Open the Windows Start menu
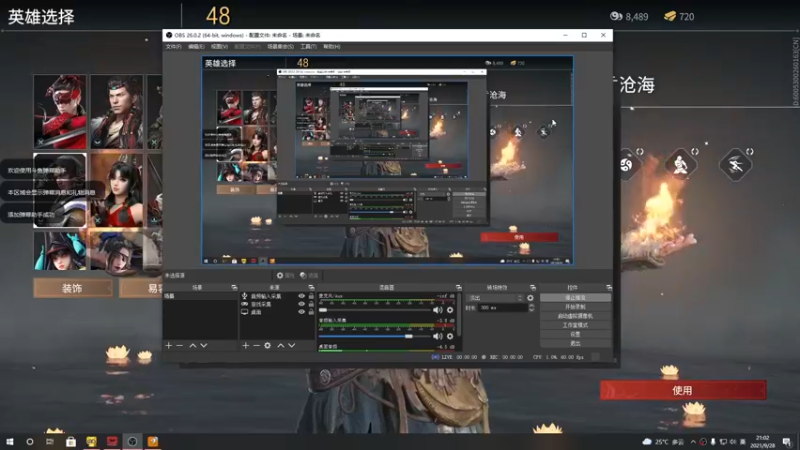This screenshot has height=450, width=800. coord(10,441)
